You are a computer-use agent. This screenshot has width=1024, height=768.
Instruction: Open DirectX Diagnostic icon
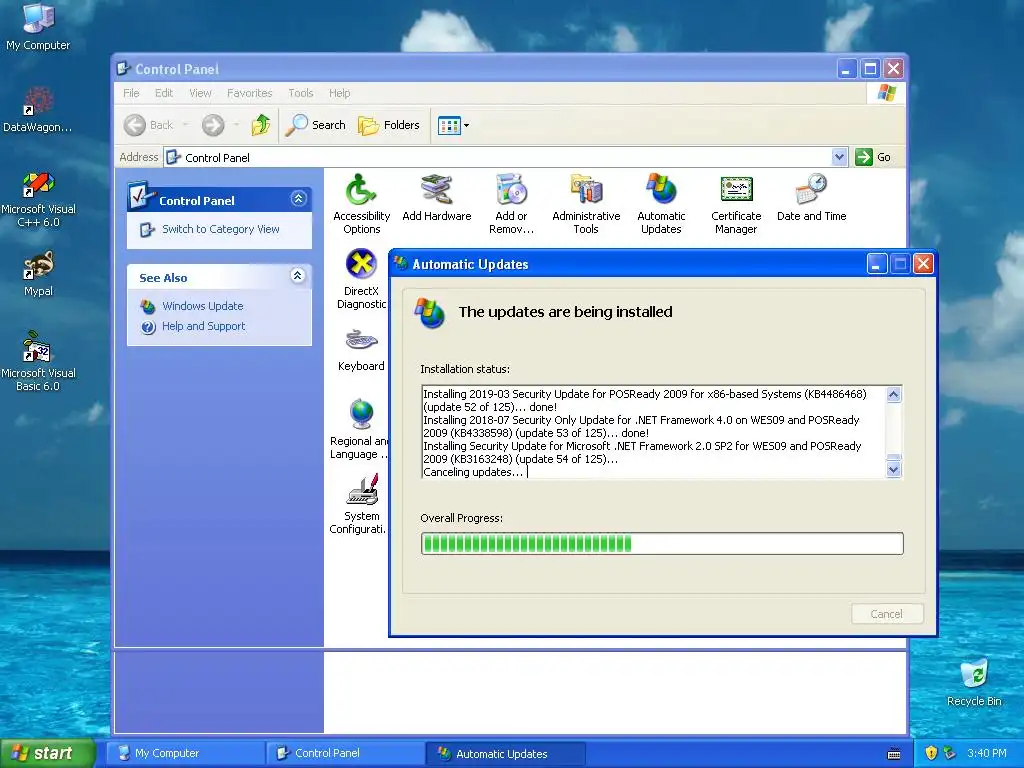tap(361, 279)
